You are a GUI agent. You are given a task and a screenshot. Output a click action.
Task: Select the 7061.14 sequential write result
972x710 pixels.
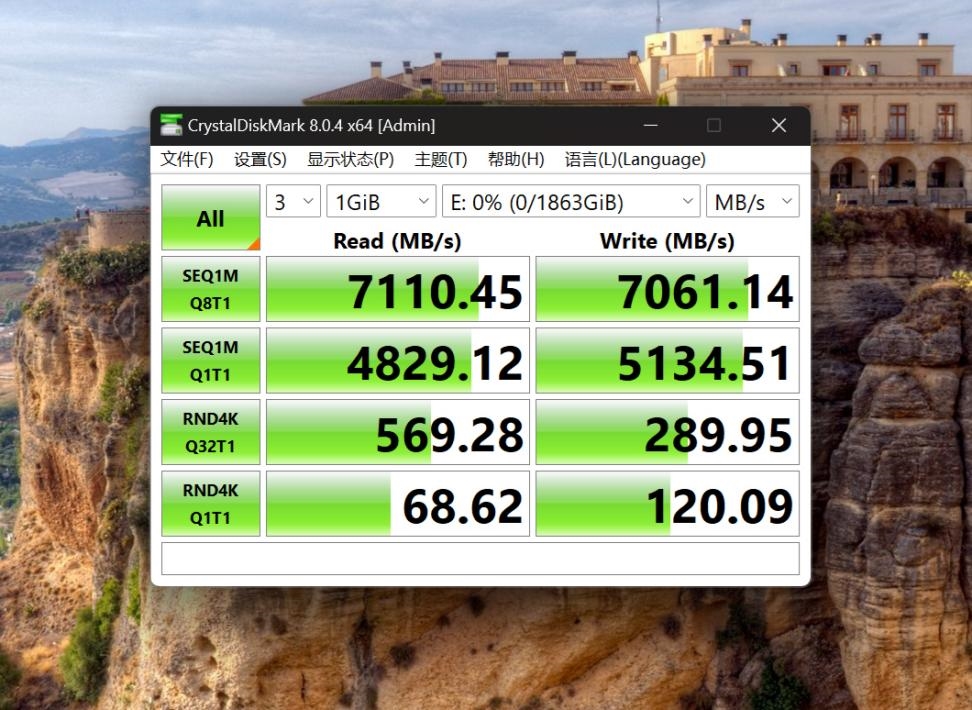click(x=668, y=289)
